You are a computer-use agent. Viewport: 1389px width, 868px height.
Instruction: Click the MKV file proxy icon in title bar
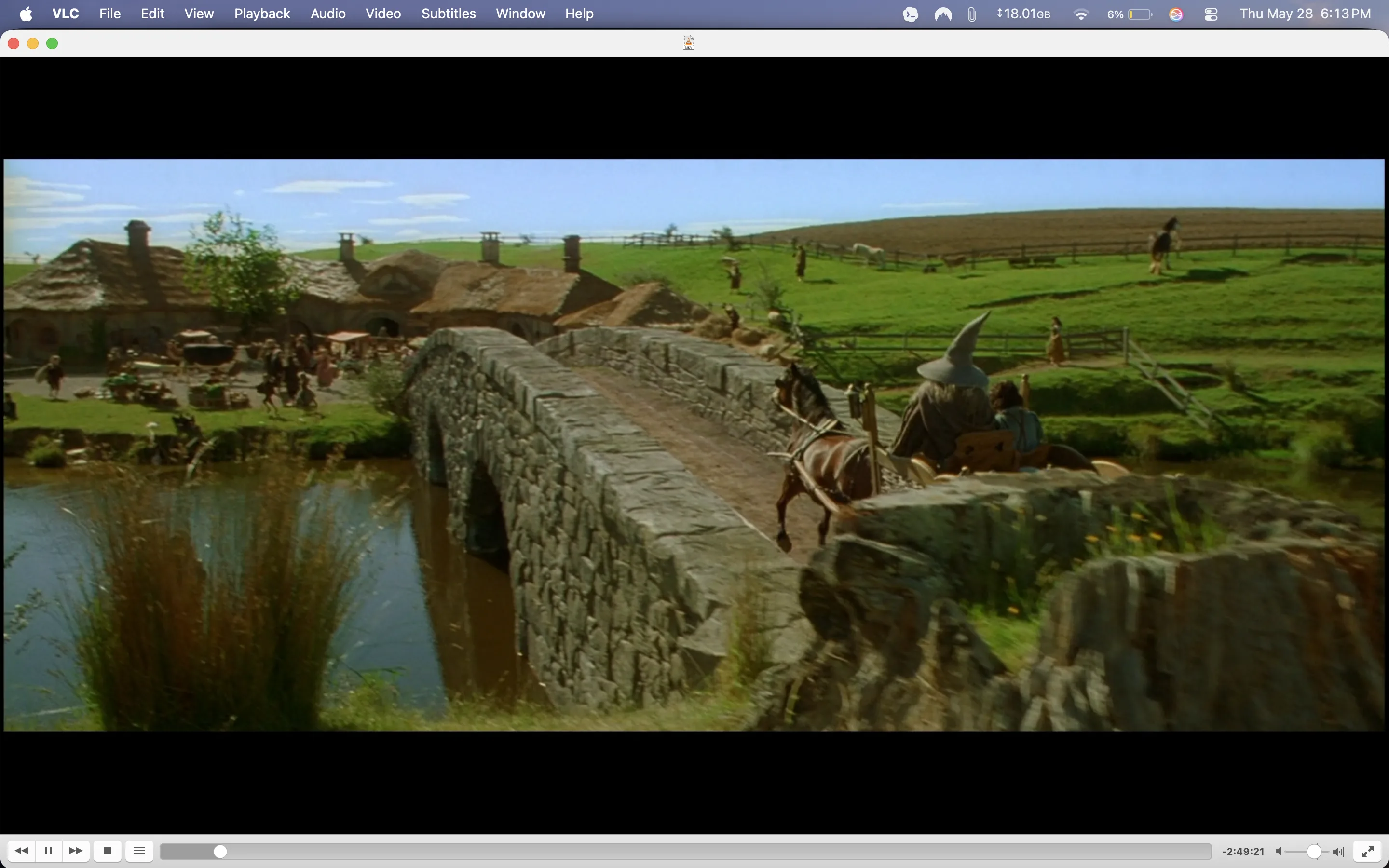pyautogui.click(x=689, y=43)
